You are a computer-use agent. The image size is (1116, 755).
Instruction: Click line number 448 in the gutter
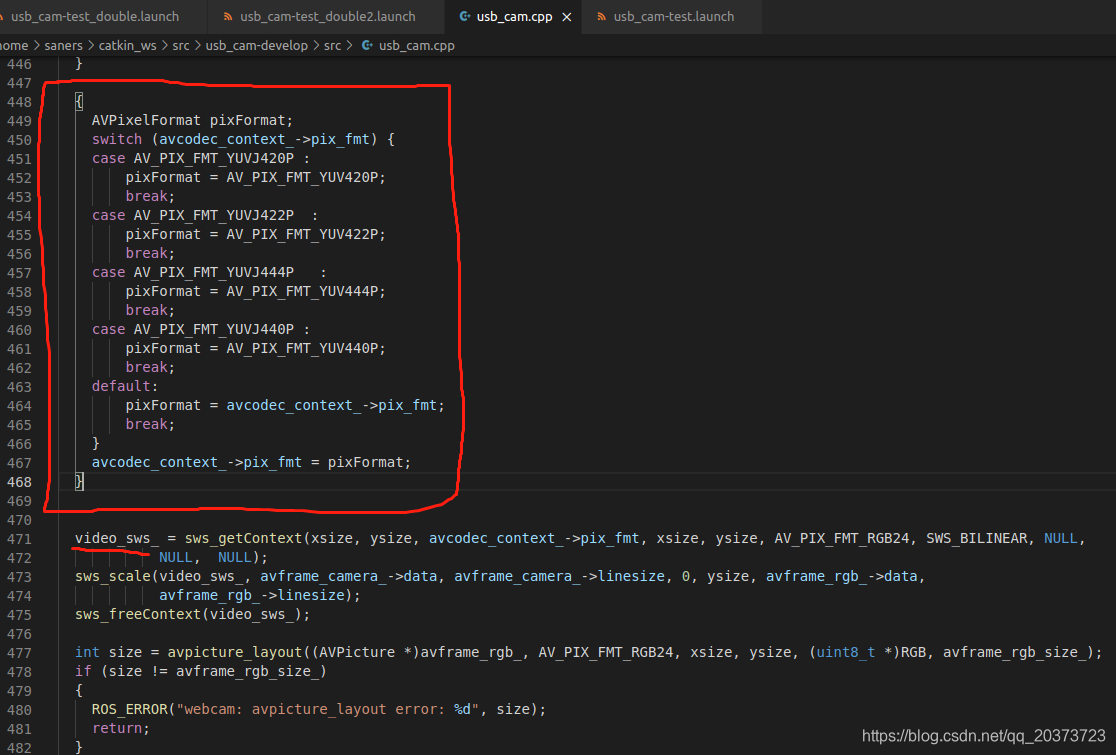(19, 102)
